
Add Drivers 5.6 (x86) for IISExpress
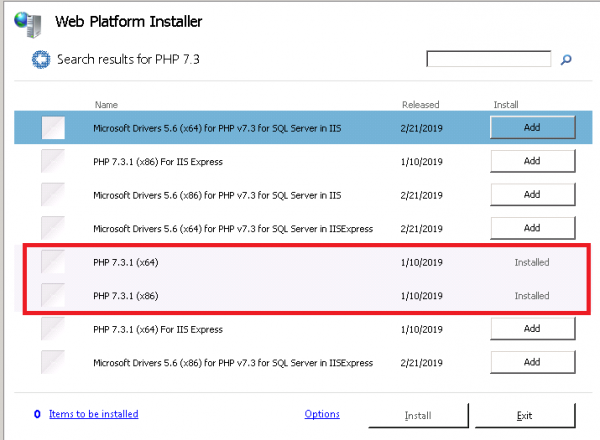click(x=533, y=362)
